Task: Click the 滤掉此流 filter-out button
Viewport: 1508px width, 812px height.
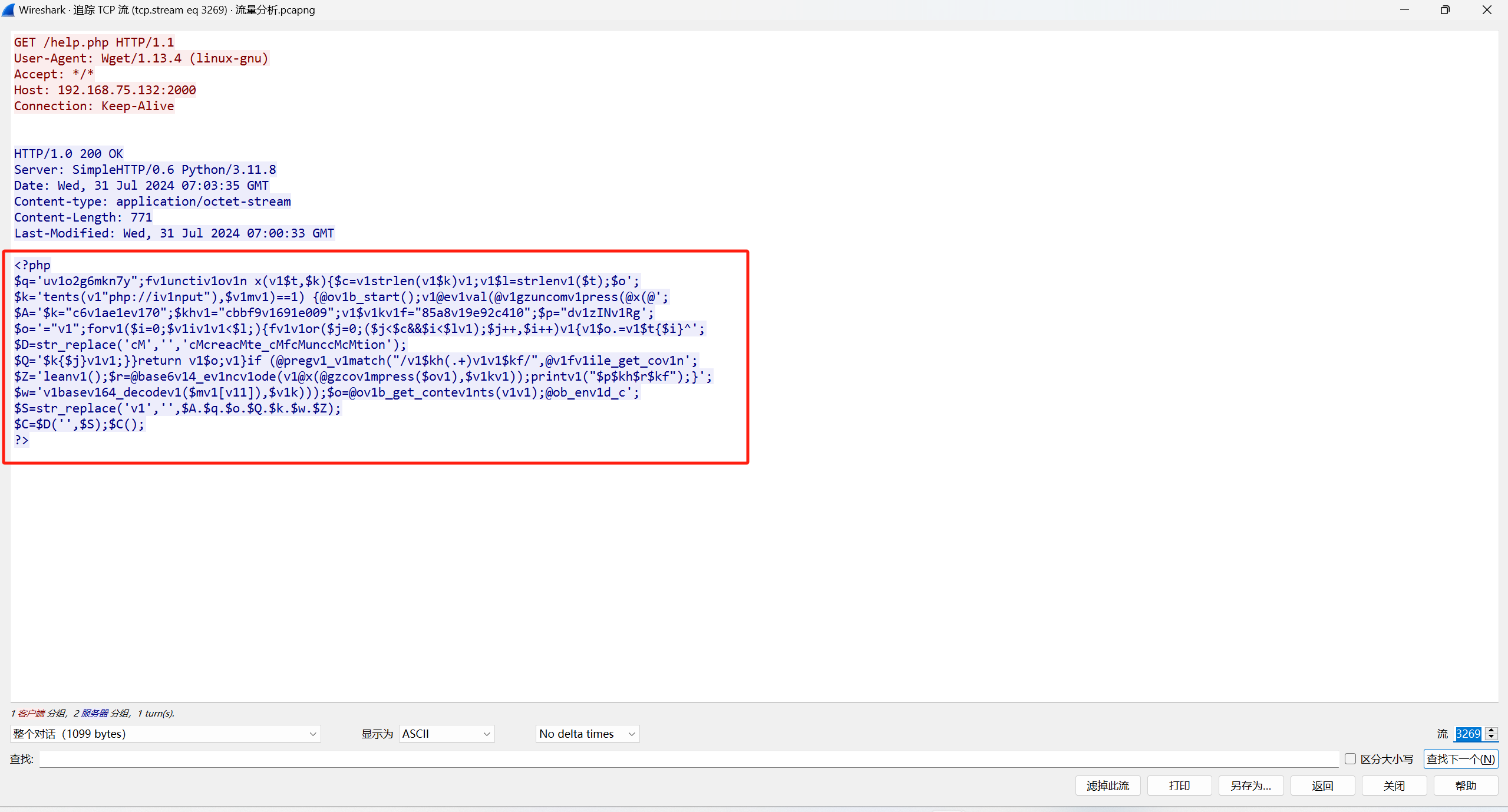Action: [x=1107, y=785]
